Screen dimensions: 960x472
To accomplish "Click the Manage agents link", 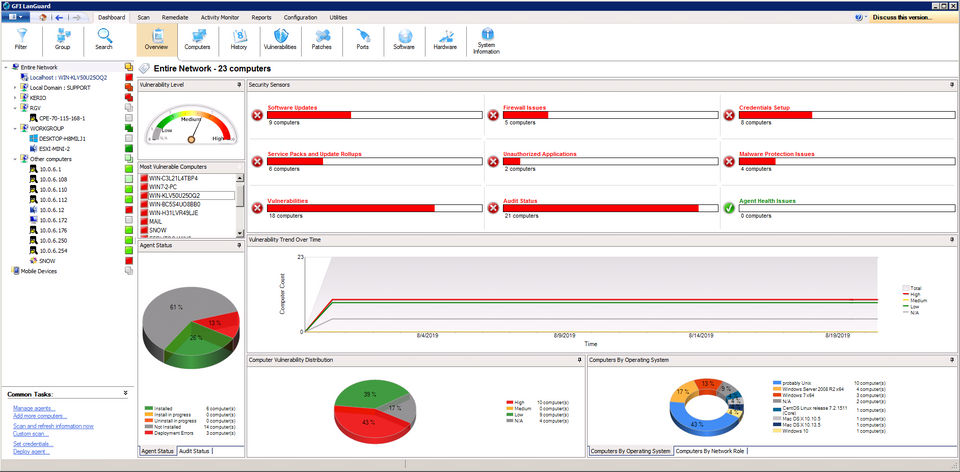I will pos(34,408).
